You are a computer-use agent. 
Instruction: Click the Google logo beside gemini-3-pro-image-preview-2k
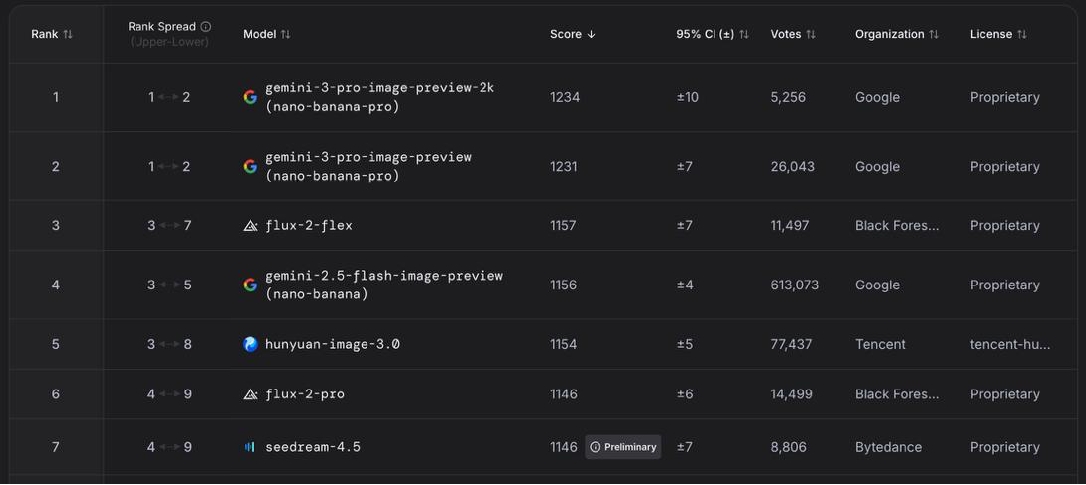[x=250, y=97]
